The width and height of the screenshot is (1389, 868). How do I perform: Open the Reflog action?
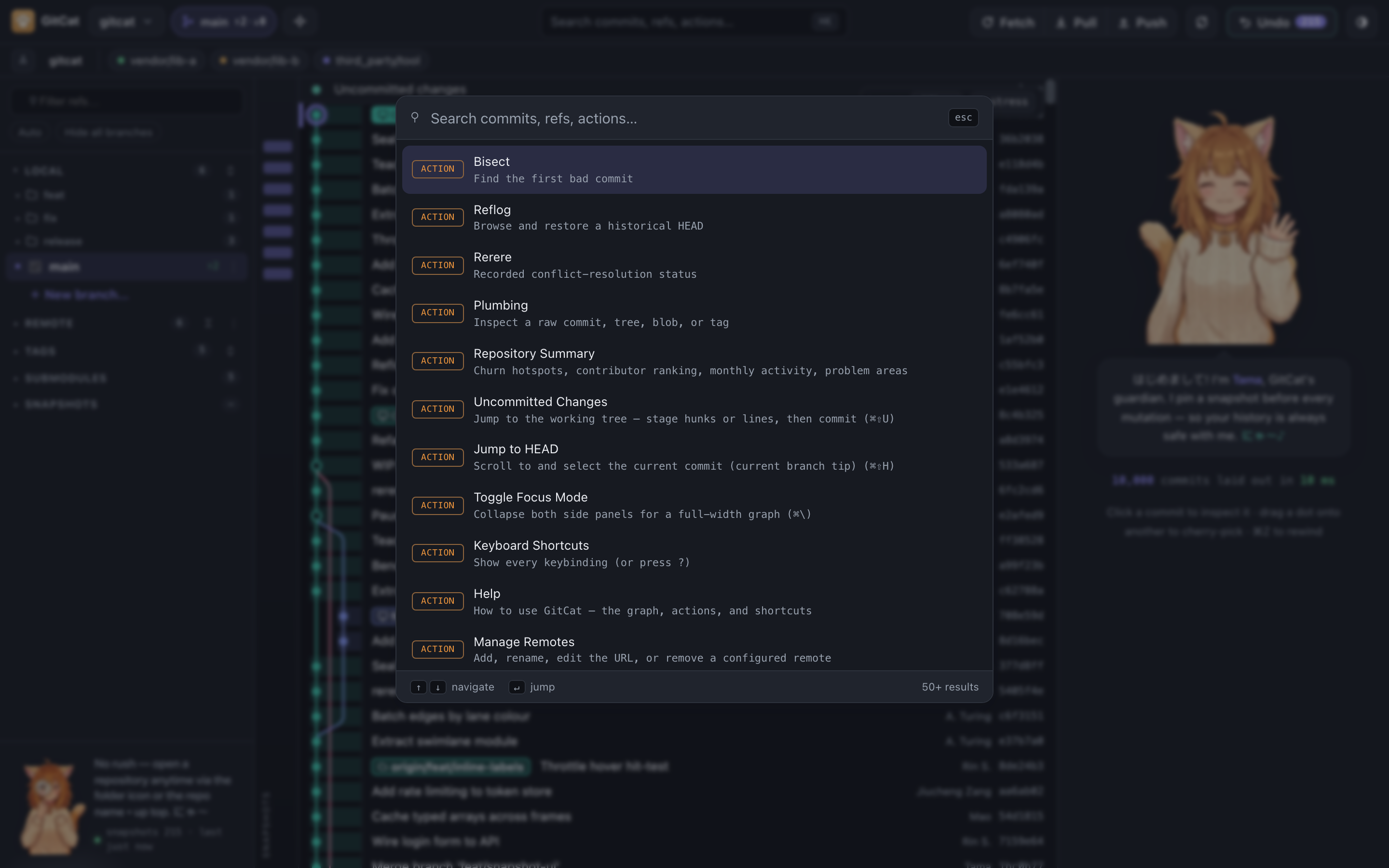click(x=694, y=217)
